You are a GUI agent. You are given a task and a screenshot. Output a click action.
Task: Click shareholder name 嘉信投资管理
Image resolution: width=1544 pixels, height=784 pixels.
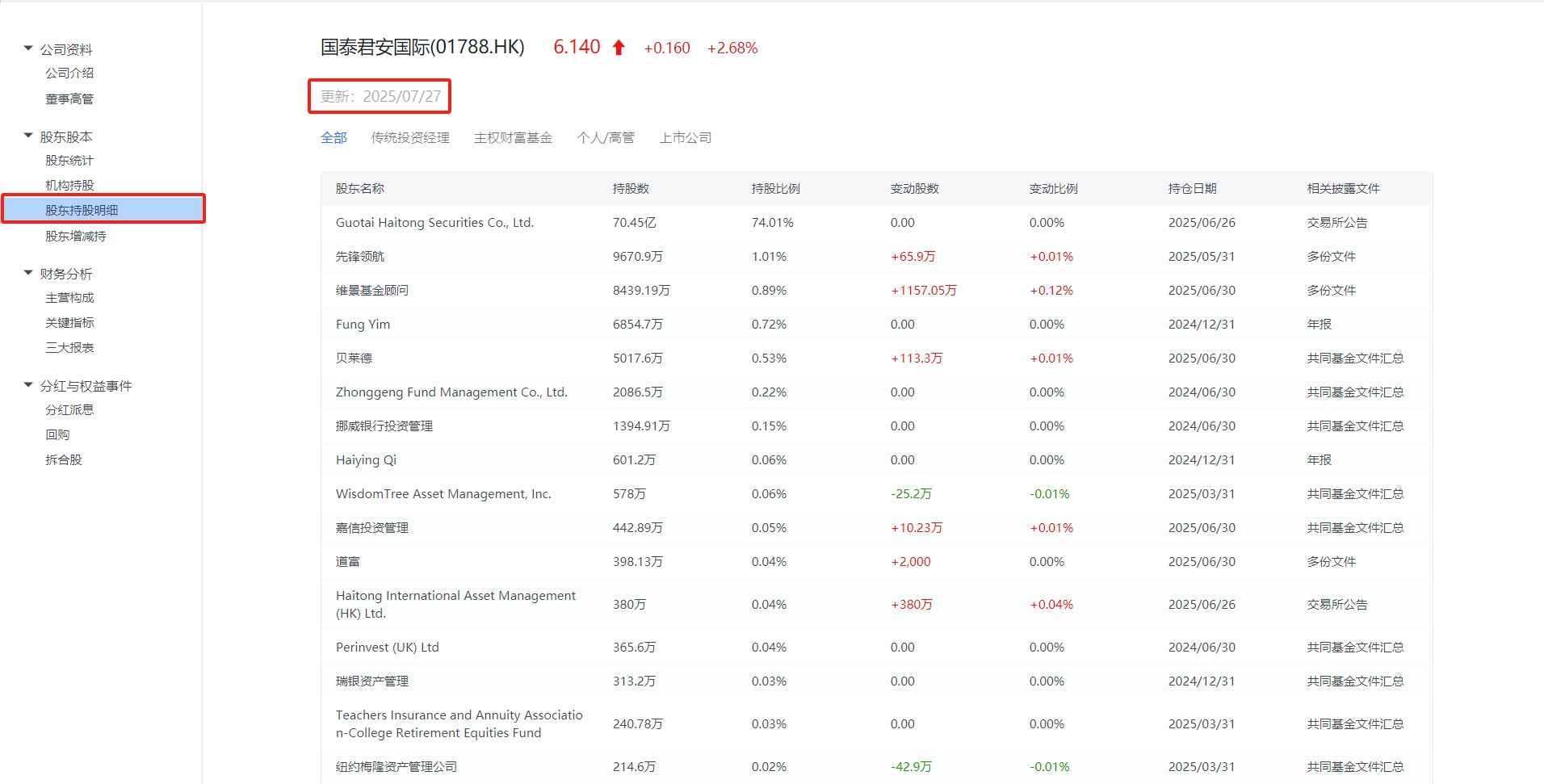tap(372, 527)
